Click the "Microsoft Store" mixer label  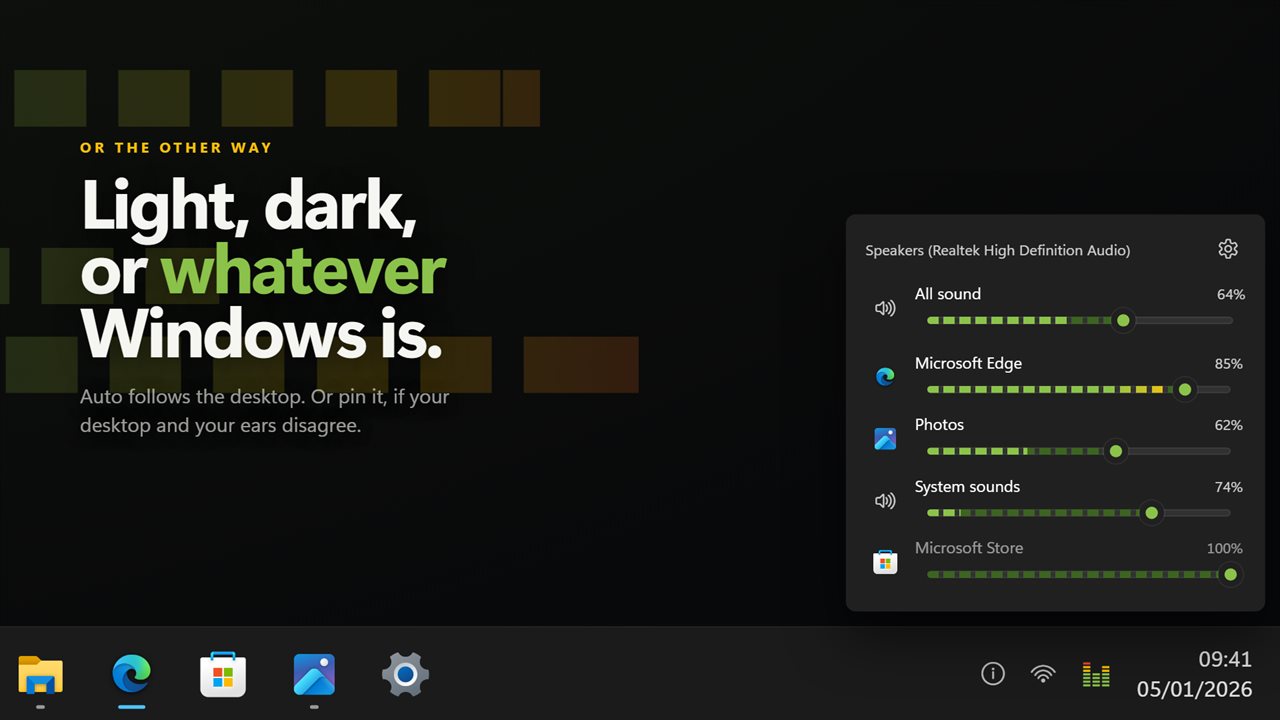click(969, 548)
